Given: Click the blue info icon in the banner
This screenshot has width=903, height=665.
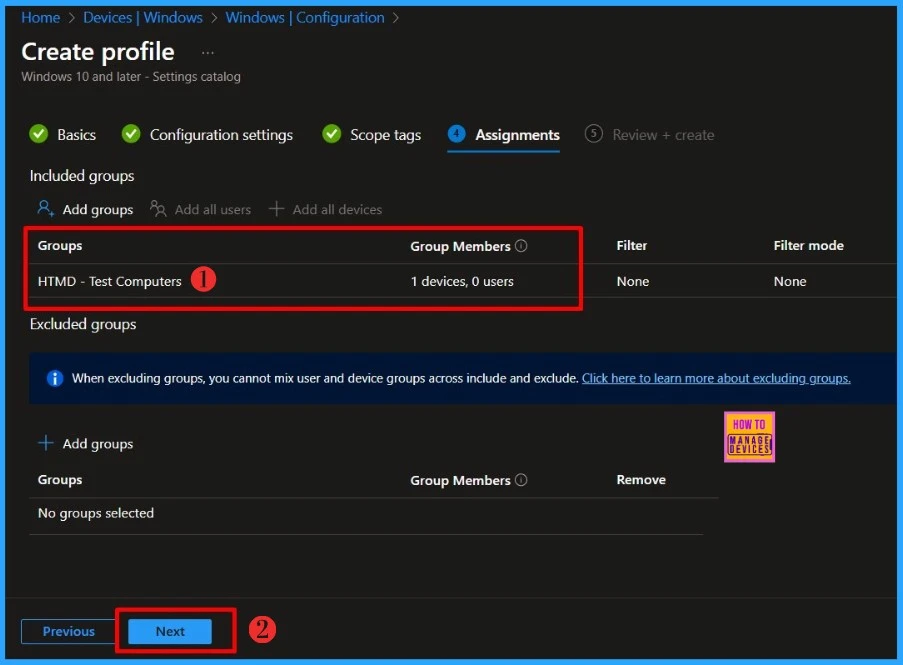Looking at the screenshot, I should (55, 378).
